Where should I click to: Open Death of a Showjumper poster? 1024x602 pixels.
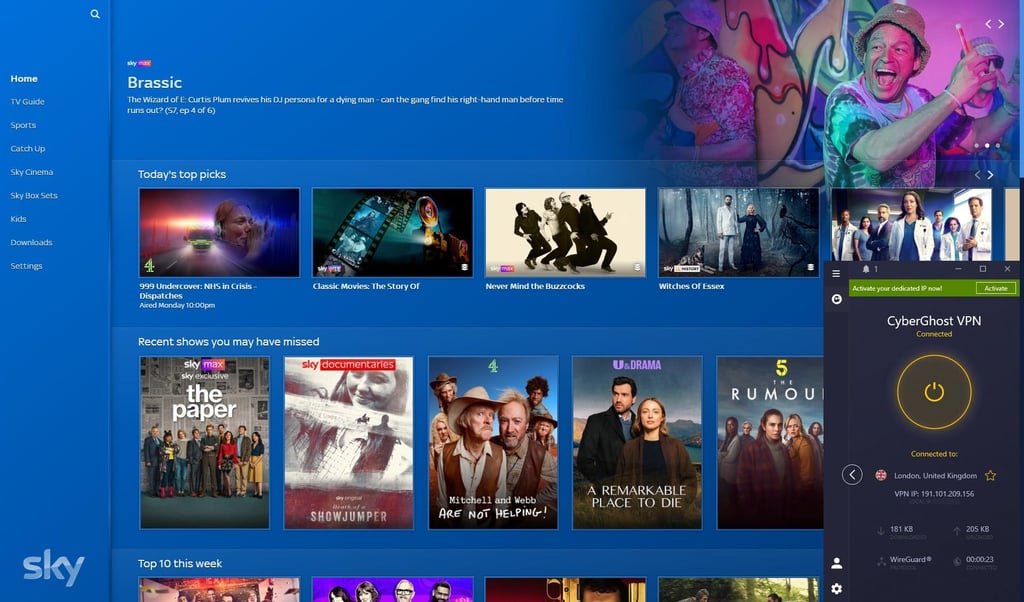349,443
